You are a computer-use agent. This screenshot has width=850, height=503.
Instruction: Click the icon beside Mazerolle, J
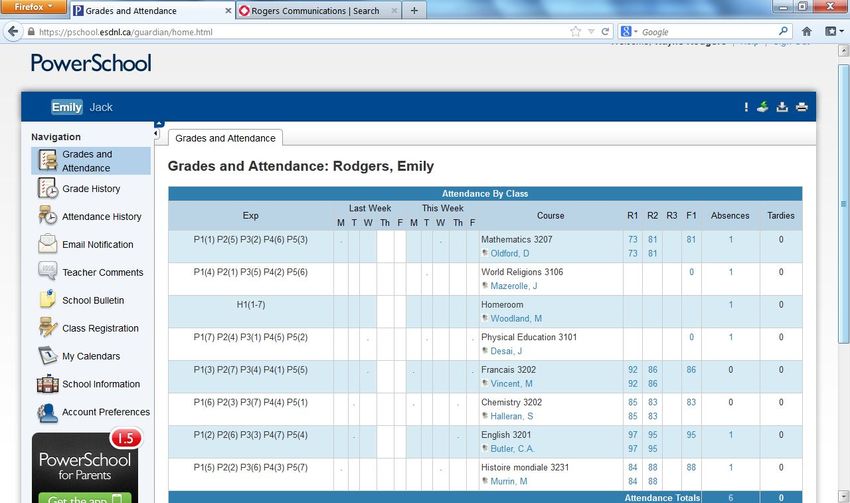pos(485,285)
